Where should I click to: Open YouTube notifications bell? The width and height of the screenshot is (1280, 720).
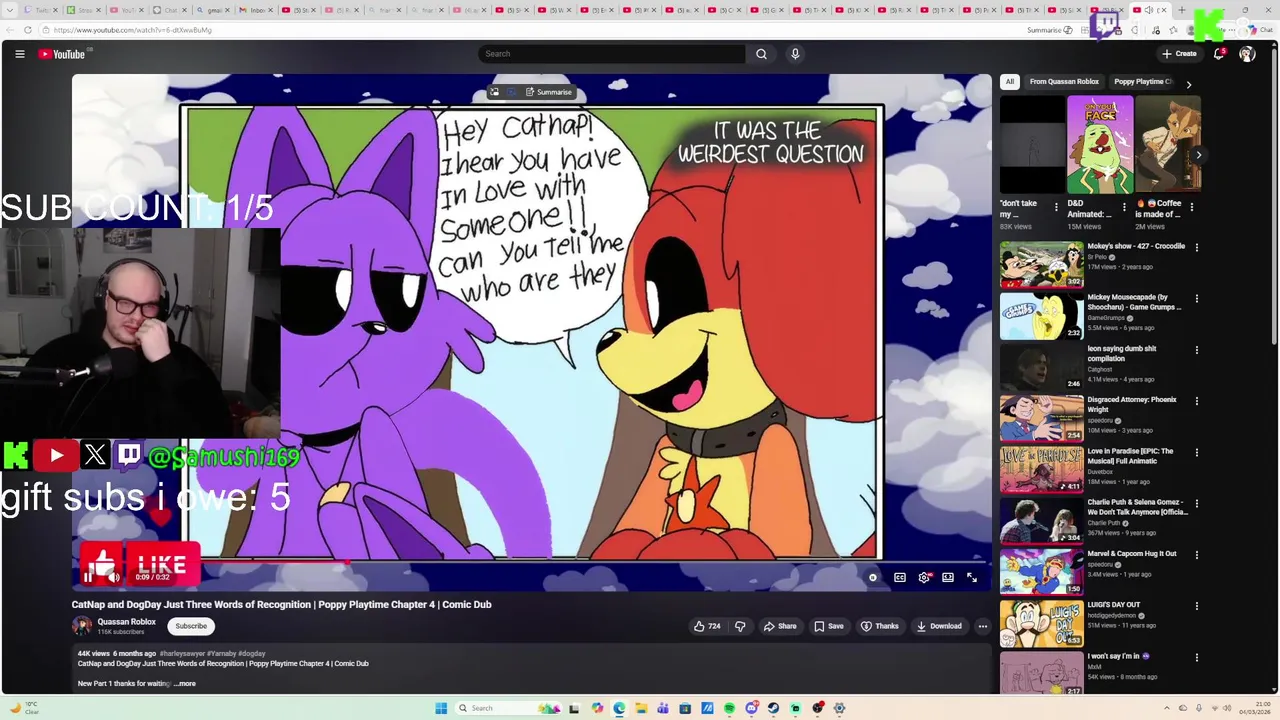[1219, 54]
